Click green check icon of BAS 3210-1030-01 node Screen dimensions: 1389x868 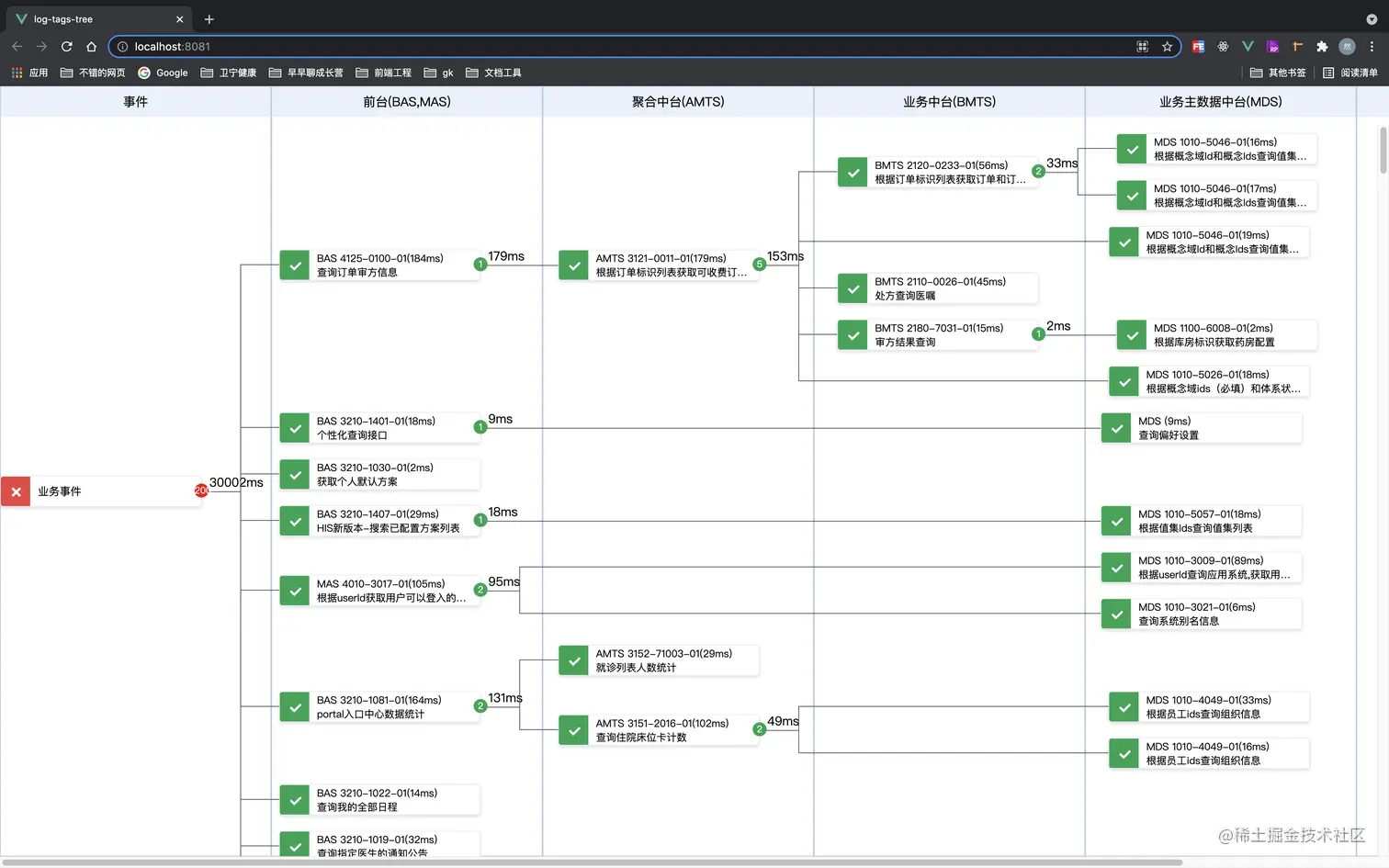295,475
